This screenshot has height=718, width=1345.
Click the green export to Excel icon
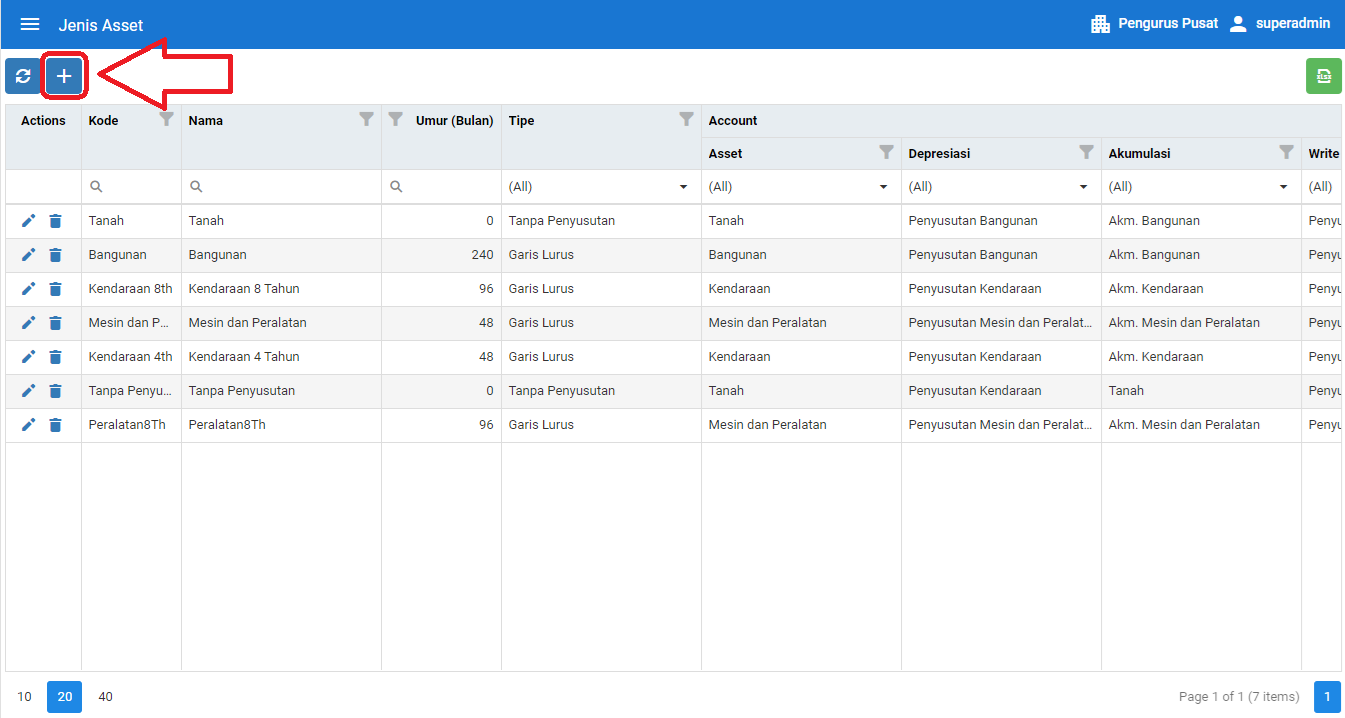[1323, 76]
